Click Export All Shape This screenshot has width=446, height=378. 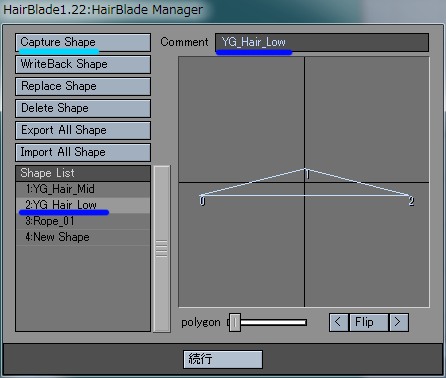pyautogui.click(x=83, y=130)
